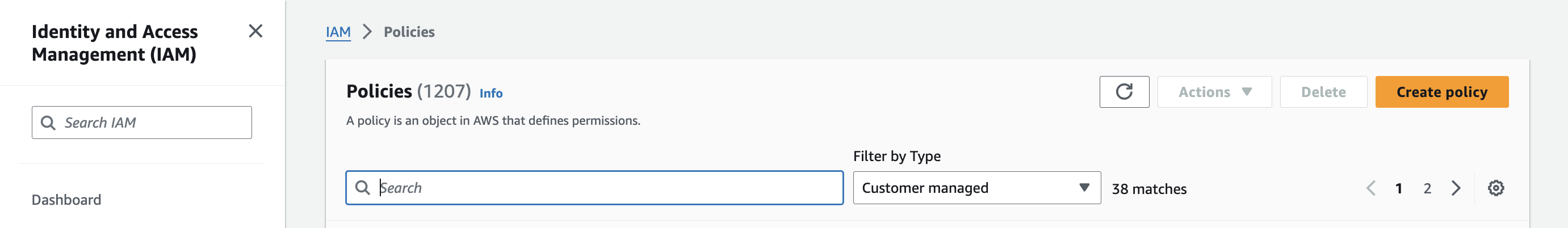Open the IAM breadcrumb link
Screen dimensions: 1568x228
(338, 32)
